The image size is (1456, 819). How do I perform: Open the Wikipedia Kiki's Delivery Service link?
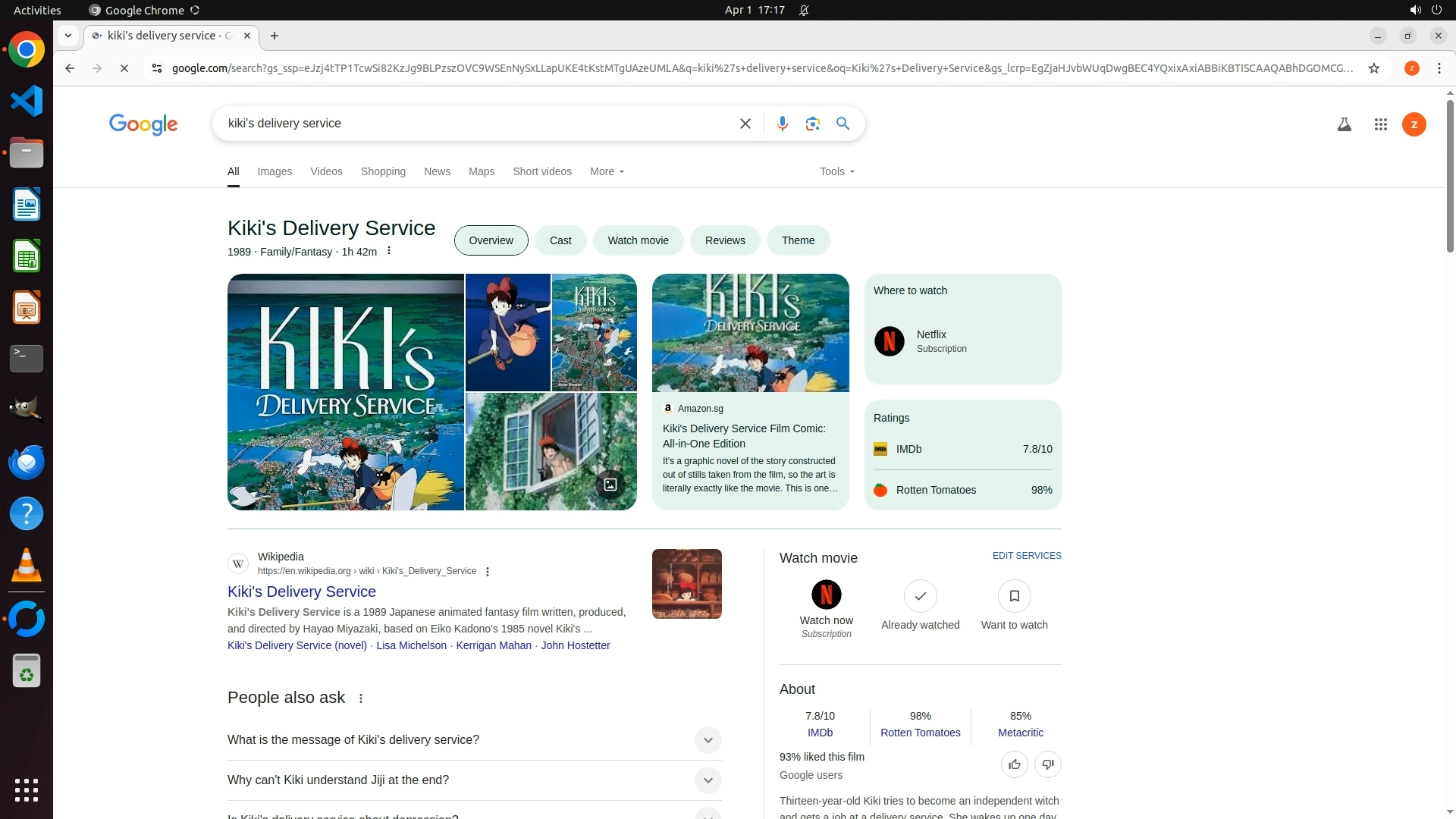(301, 591)
